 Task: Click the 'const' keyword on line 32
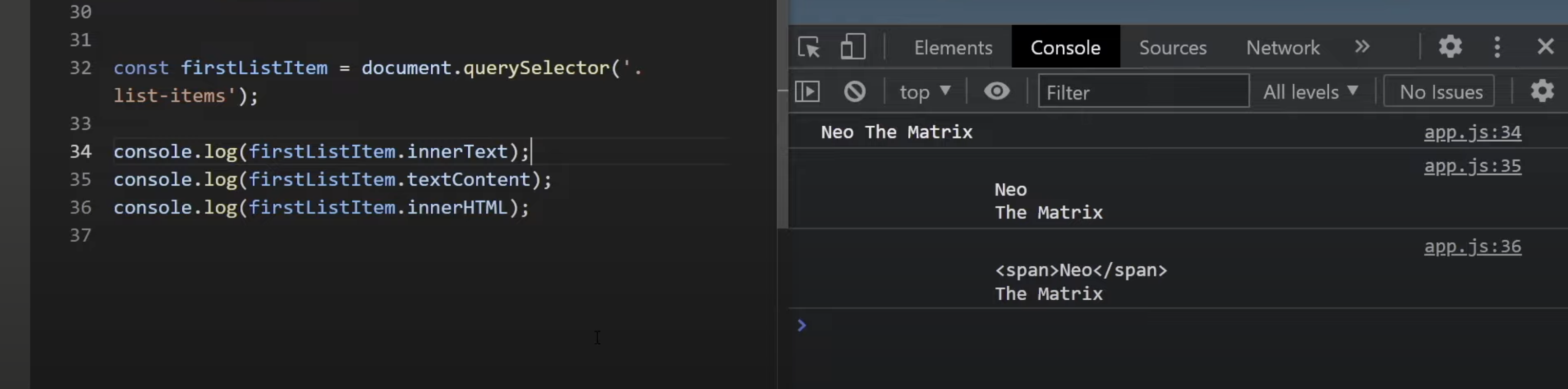coord(141,68)
